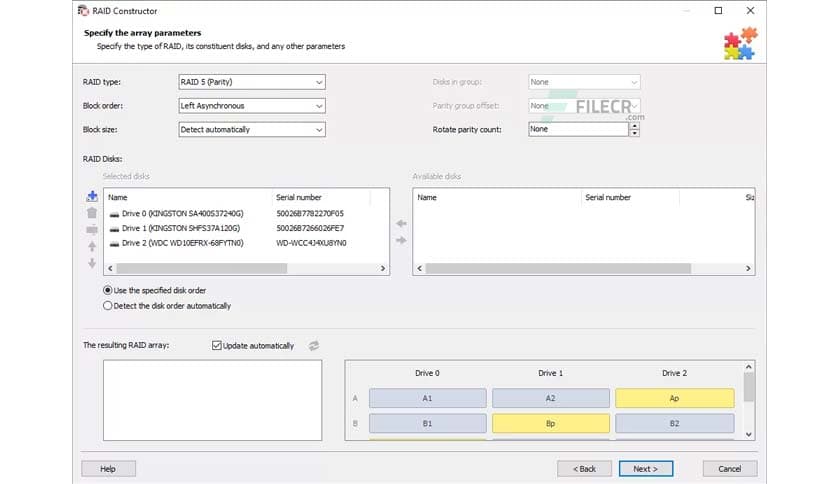Image resolution: width=836 pixels, height=484 pixels.
Task: Click the right arrow between disk lists
Action: [x=401, y=240]
